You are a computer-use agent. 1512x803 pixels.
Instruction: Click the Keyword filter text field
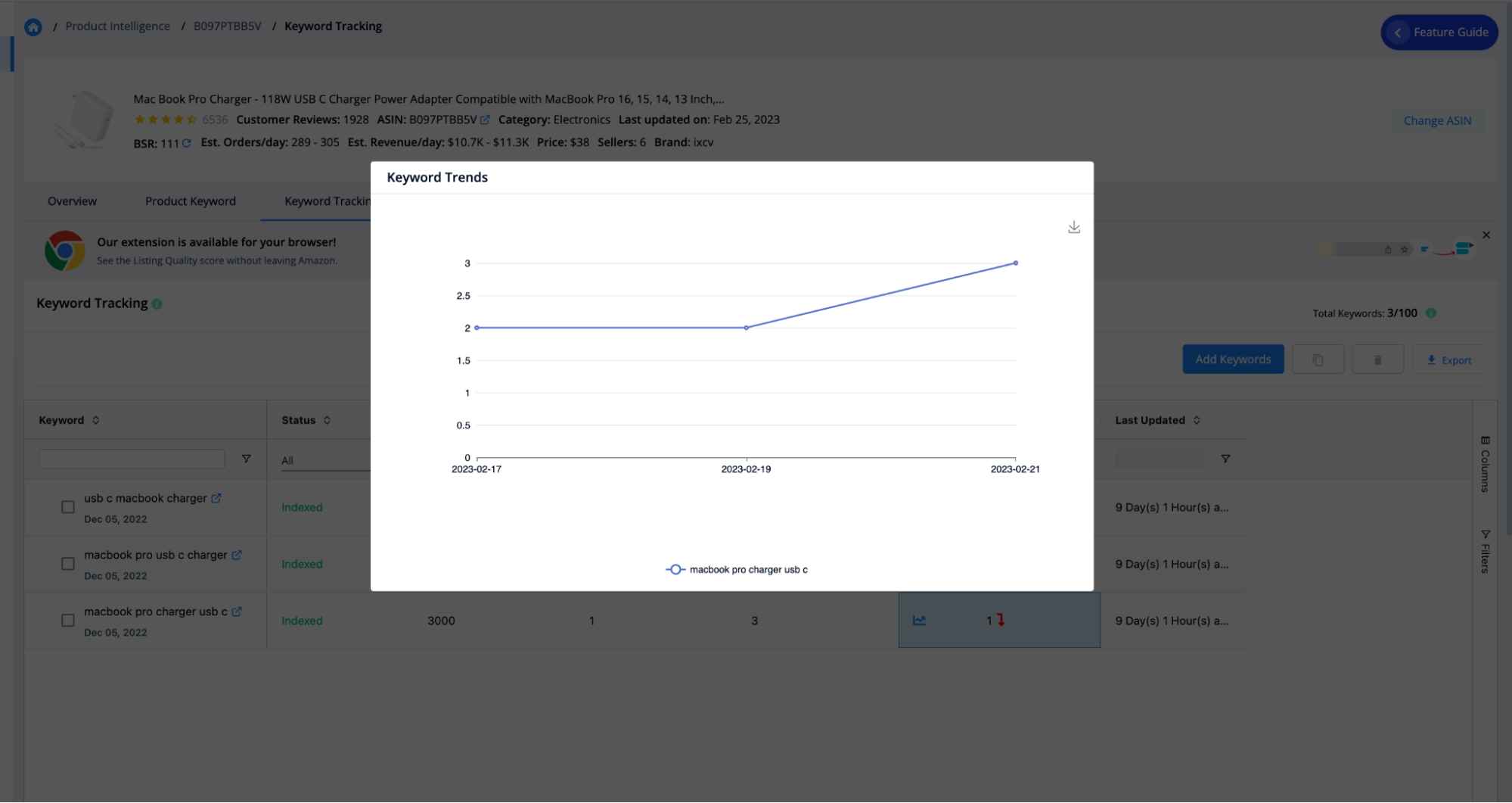click(132, 459)
